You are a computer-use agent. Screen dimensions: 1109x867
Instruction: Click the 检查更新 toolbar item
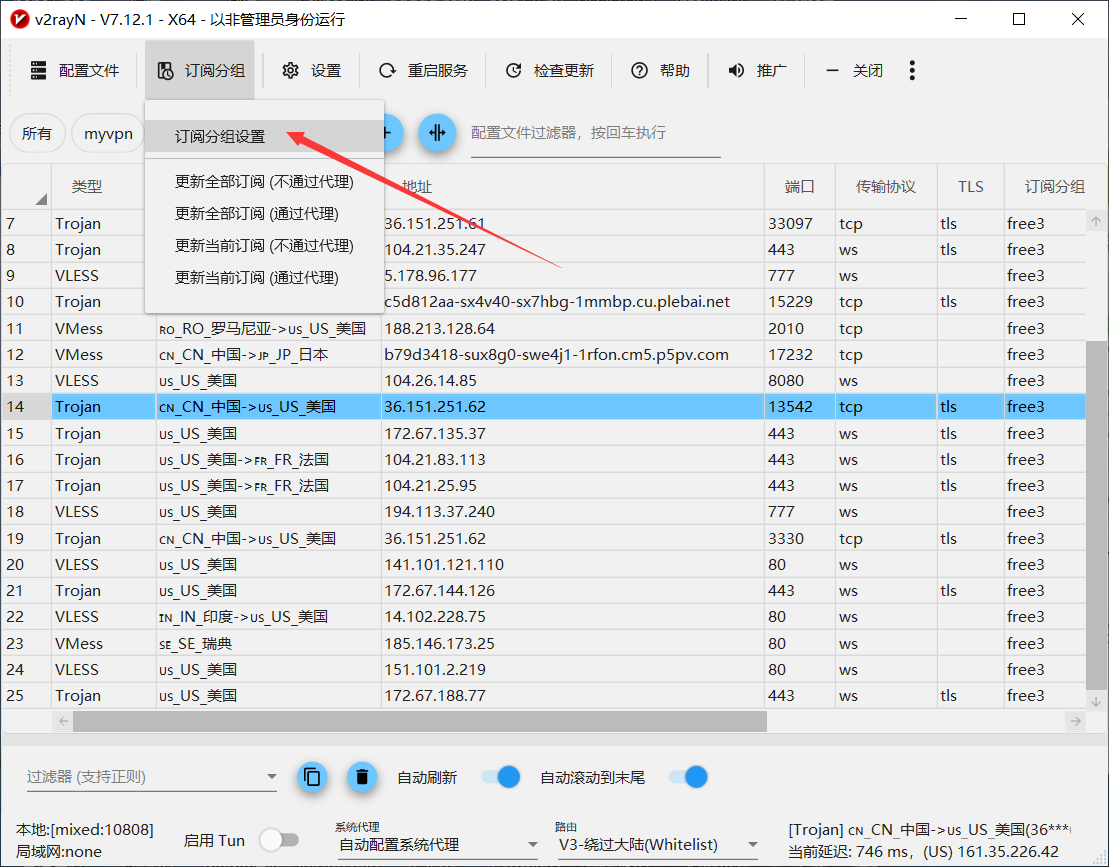click(x=549, y=71)
